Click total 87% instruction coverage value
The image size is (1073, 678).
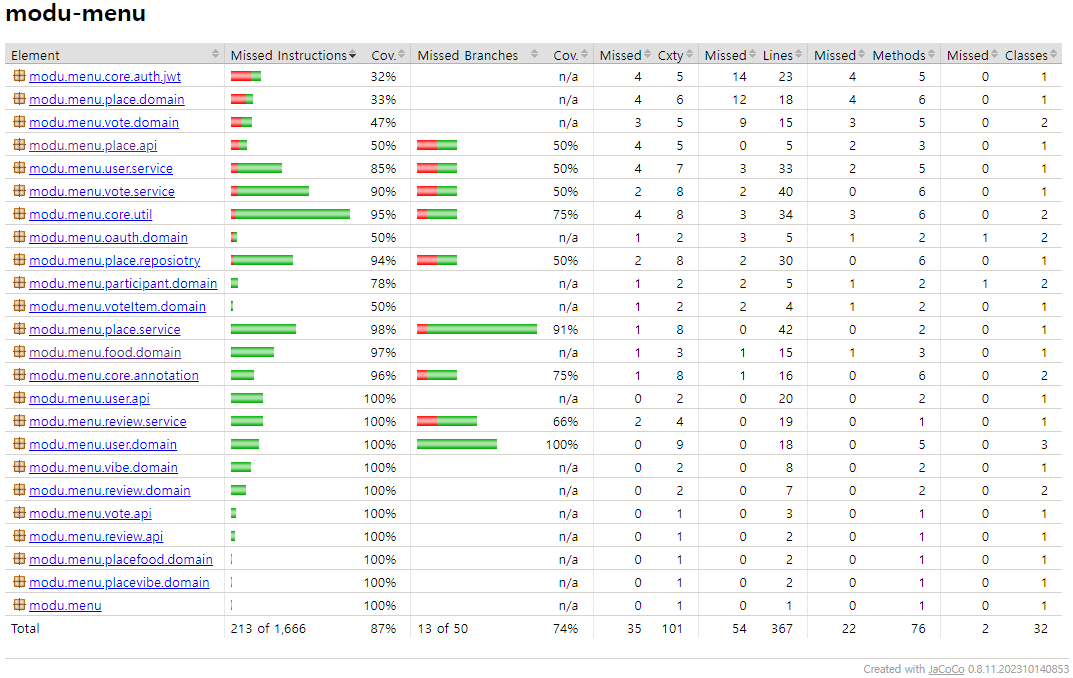point(383,628)
